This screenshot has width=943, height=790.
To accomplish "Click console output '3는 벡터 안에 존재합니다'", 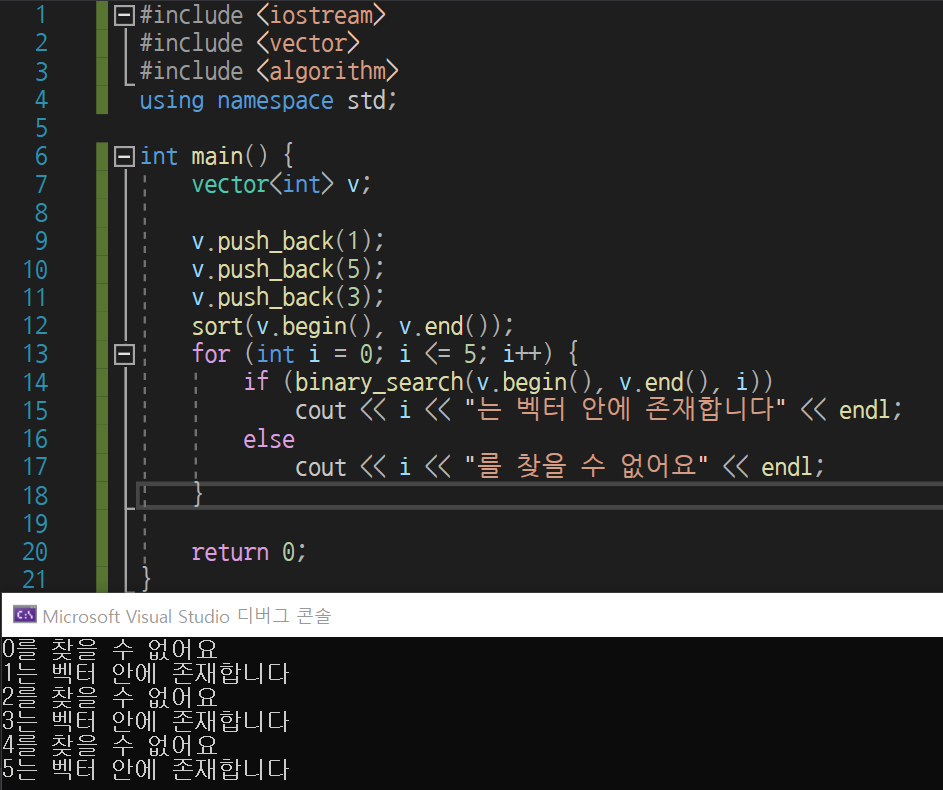I will pos(146,721).
